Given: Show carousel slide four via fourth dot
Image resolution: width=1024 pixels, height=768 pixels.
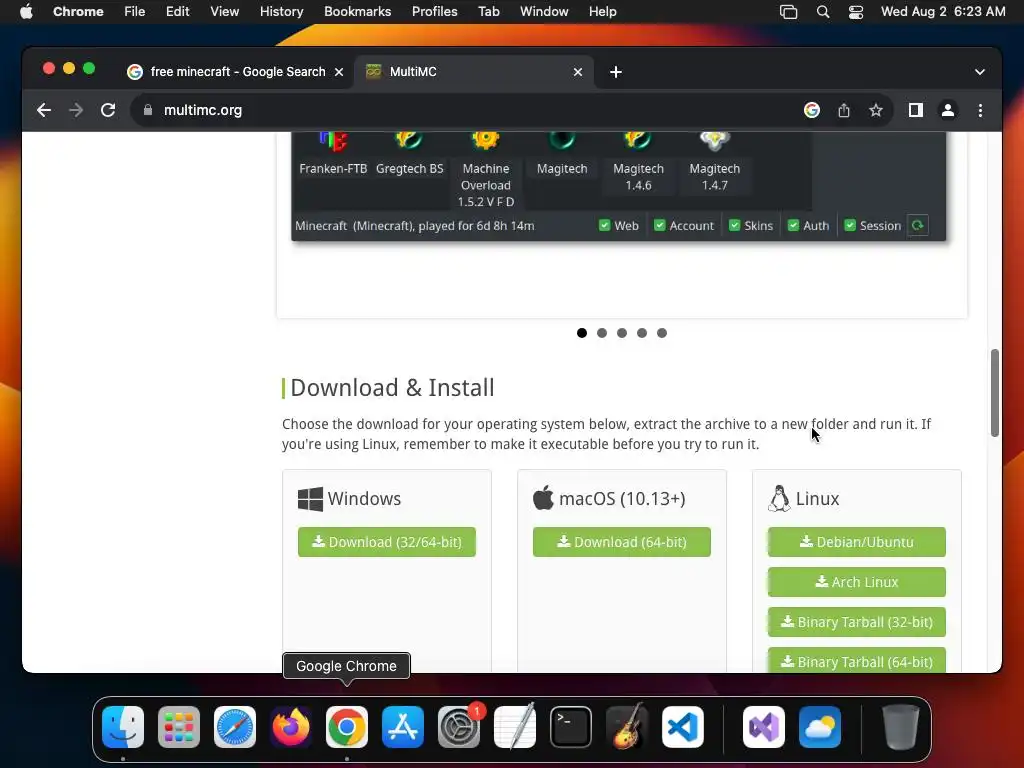Looking at the screenshot, I should 642,333.
